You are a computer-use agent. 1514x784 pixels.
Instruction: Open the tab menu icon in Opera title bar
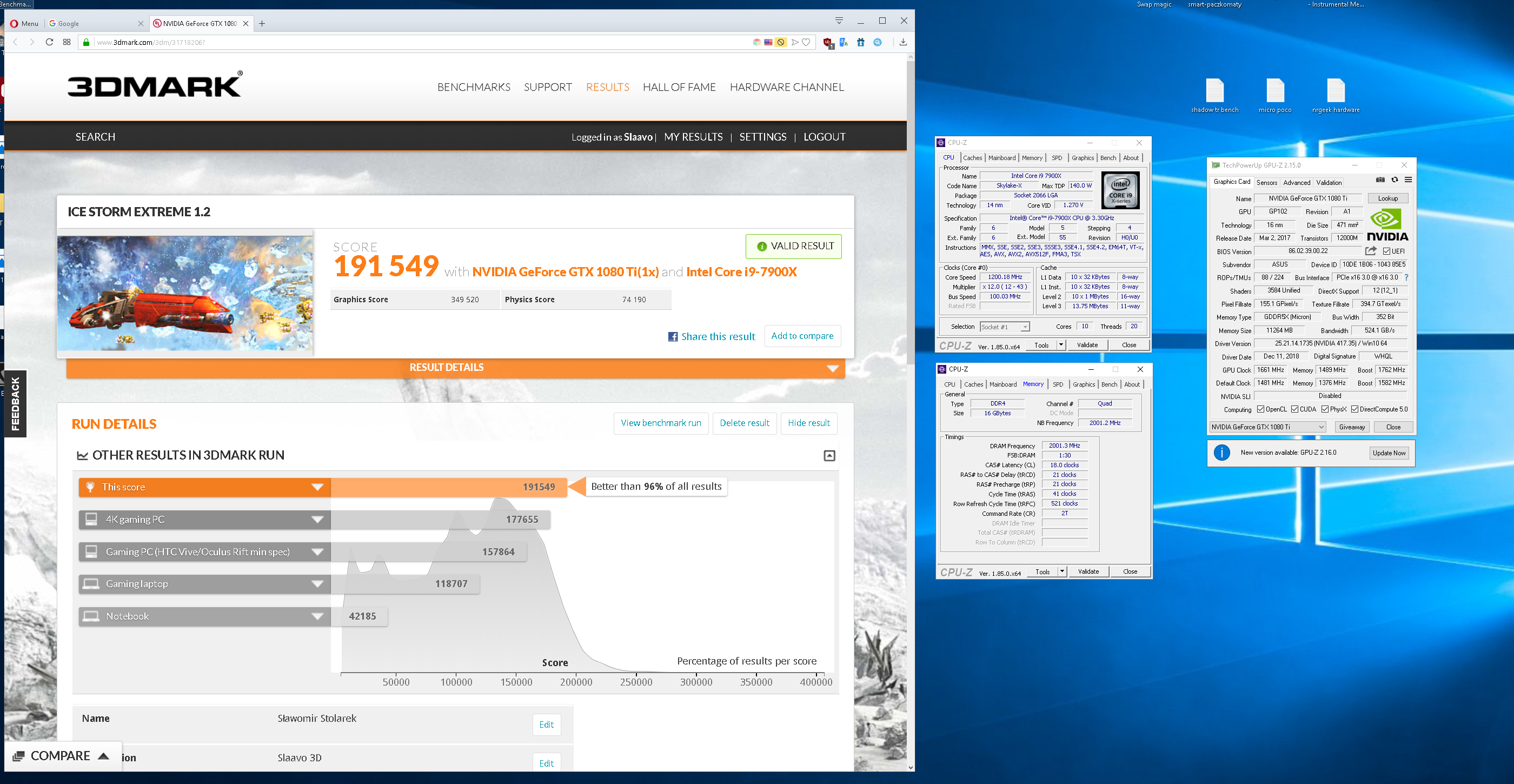coord(839,21)
